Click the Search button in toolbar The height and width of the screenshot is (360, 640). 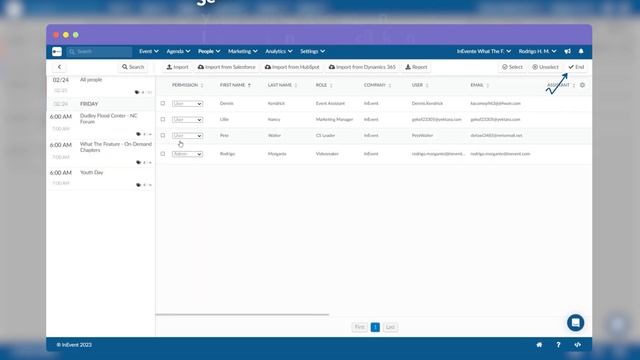(133, 67)
